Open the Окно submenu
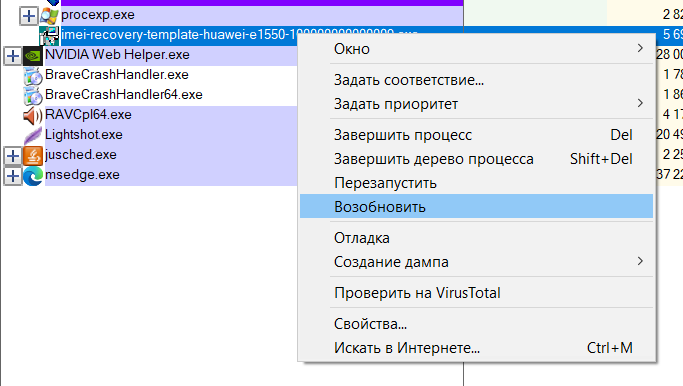The image size is (683, 386). (x=477, y=49)
